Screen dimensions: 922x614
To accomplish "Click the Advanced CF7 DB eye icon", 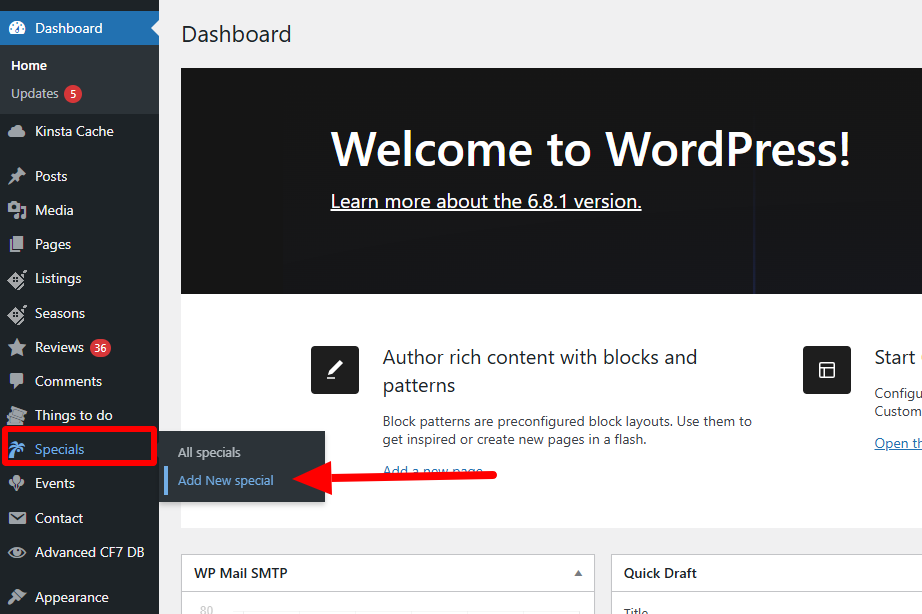I will point(17,552).
